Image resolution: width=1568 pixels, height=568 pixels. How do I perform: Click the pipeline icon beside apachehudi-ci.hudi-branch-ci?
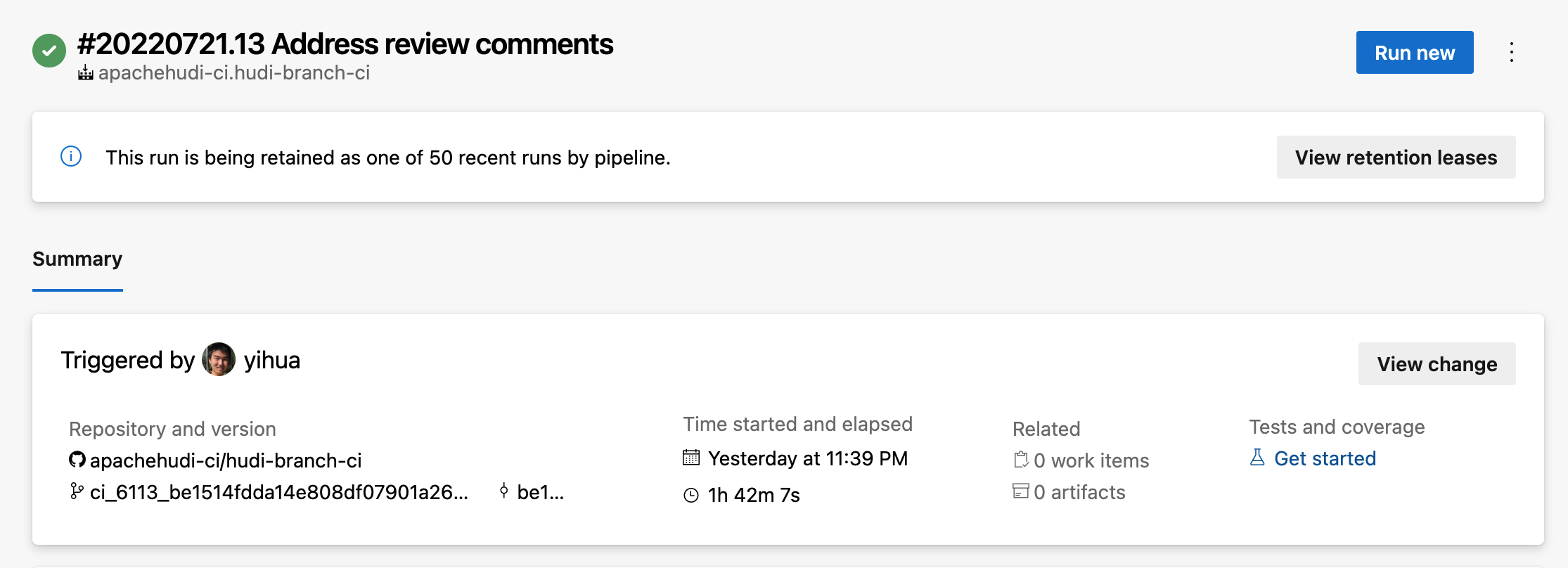click(x=86, y=72)
